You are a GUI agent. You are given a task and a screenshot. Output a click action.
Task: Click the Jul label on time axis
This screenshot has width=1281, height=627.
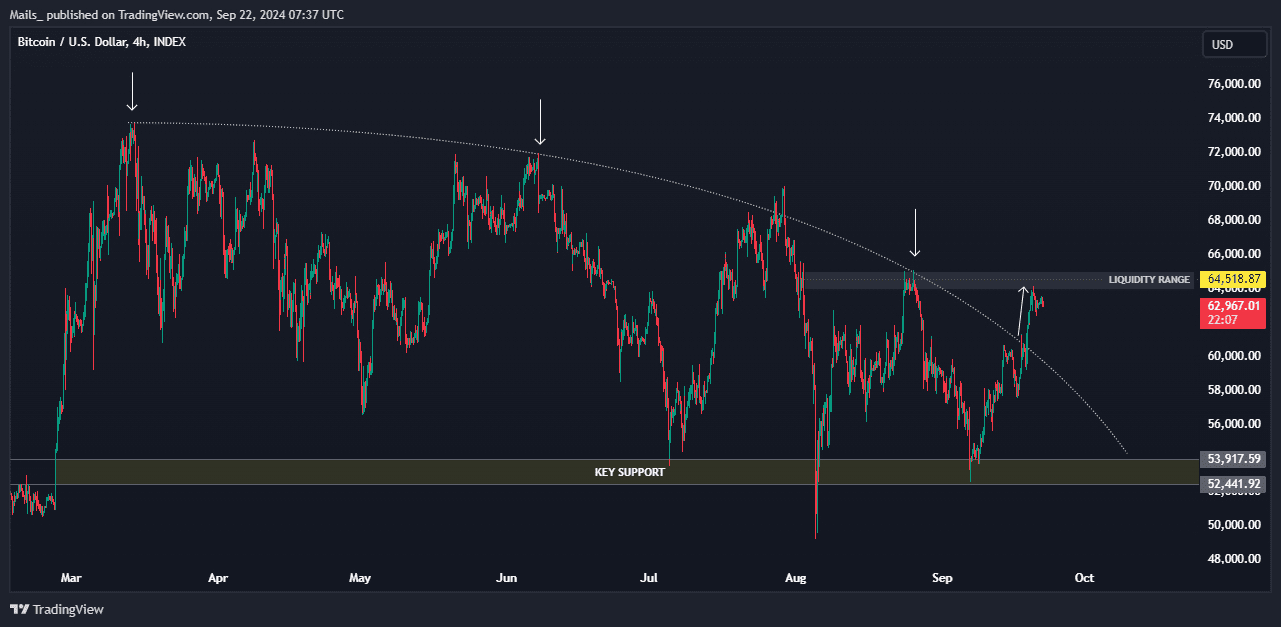[649, 578]
